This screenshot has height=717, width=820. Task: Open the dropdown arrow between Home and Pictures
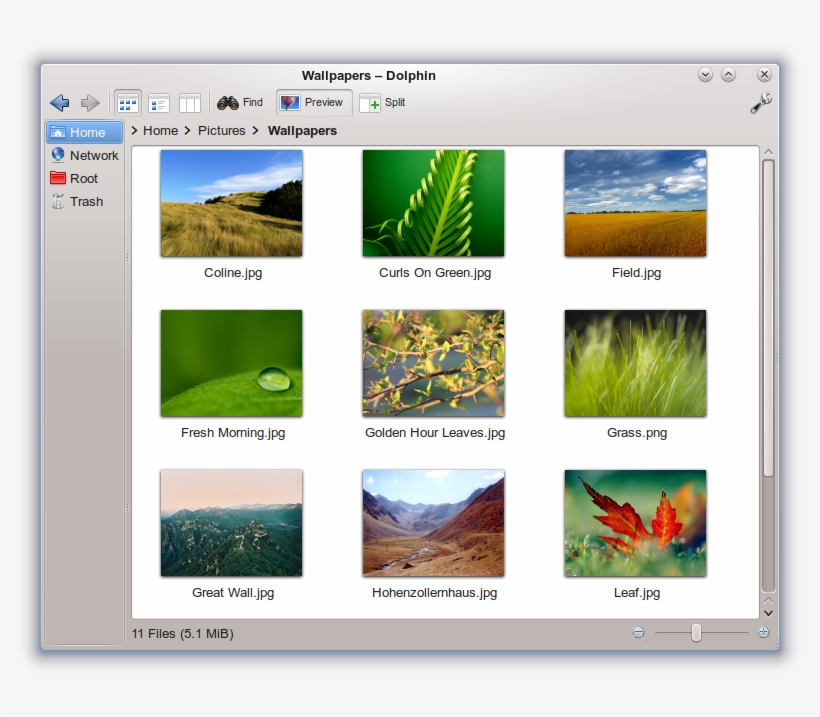tap(186, 131)
